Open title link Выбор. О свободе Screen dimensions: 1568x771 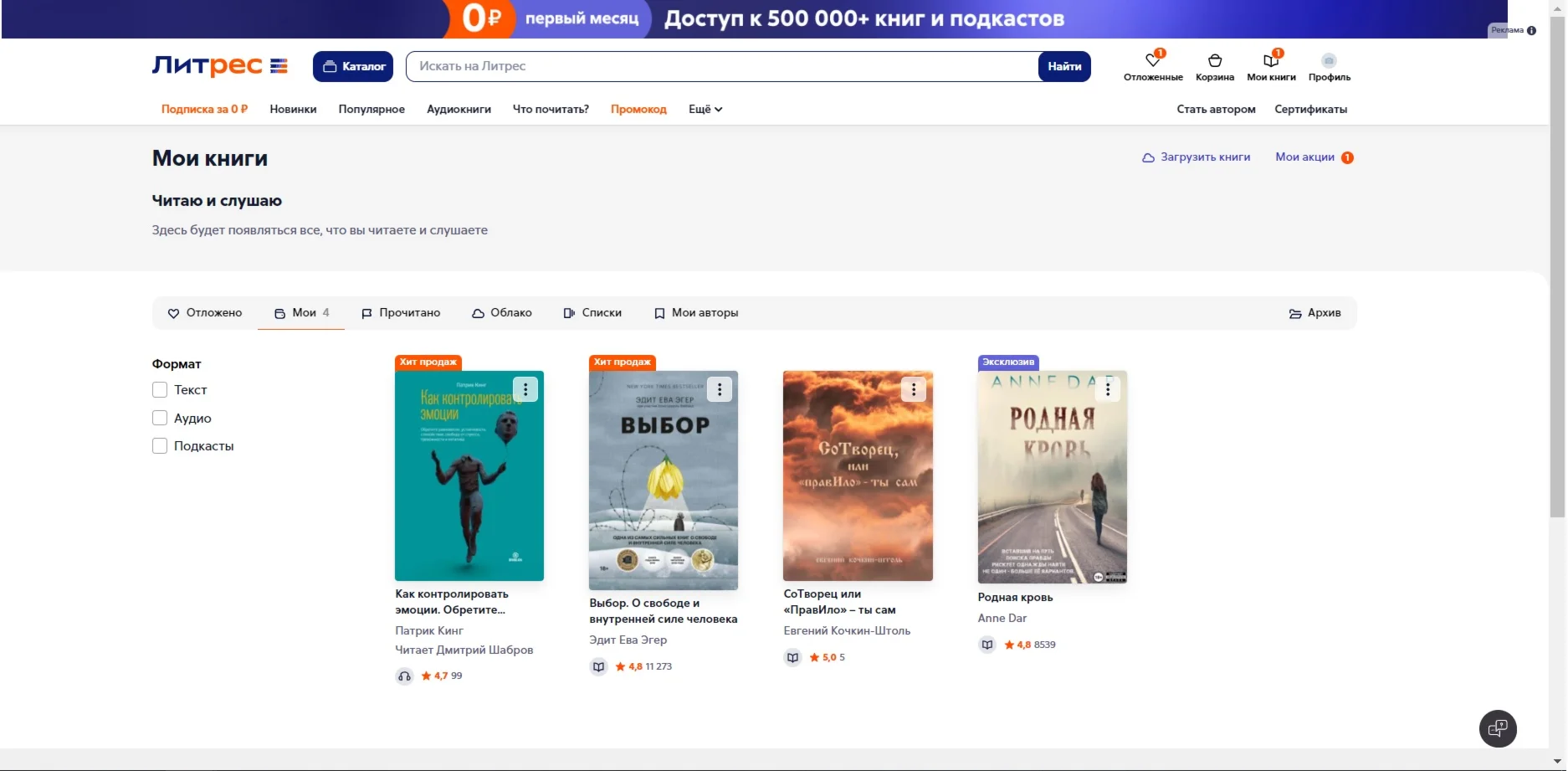point(664,611)
